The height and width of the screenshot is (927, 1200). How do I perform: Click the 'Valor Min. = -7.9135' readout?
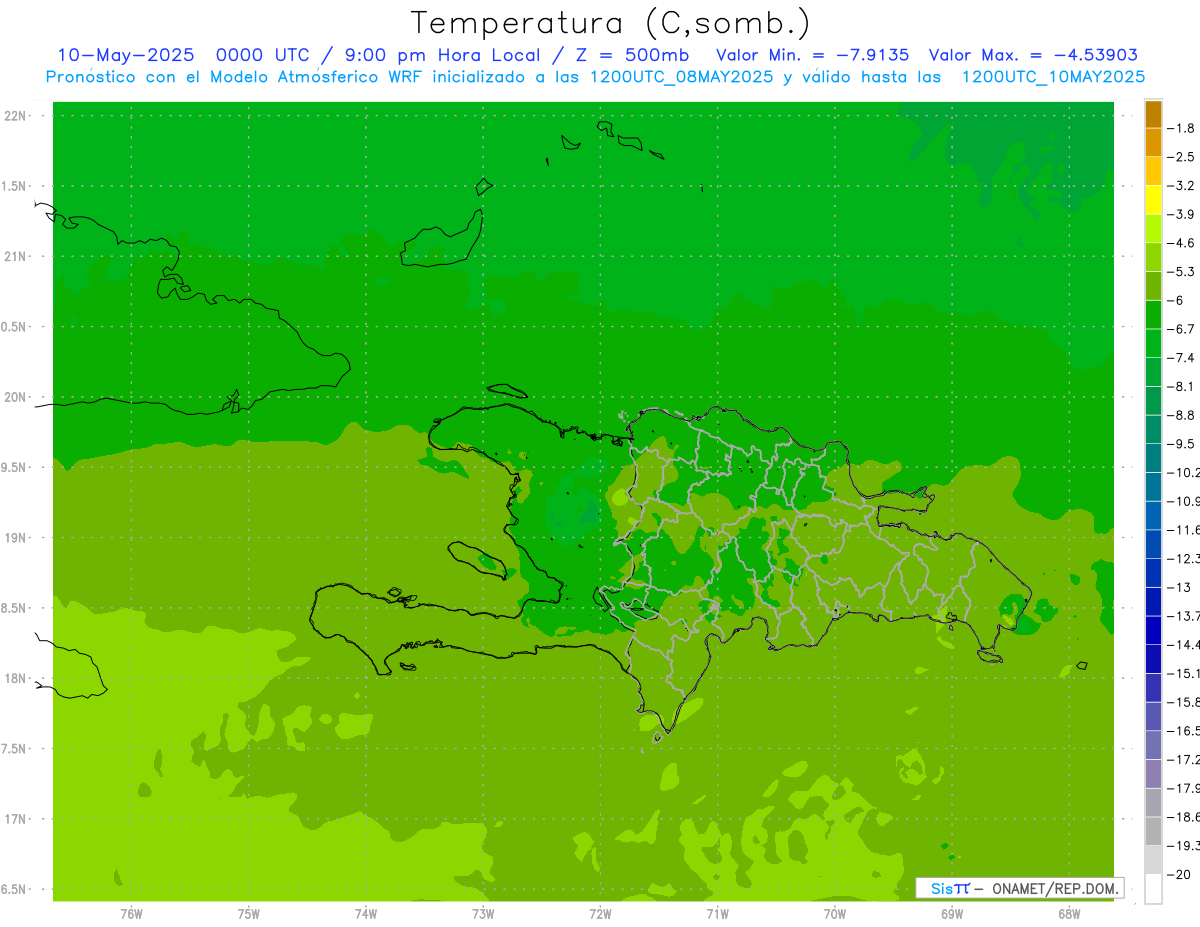(x=813, y=55)
